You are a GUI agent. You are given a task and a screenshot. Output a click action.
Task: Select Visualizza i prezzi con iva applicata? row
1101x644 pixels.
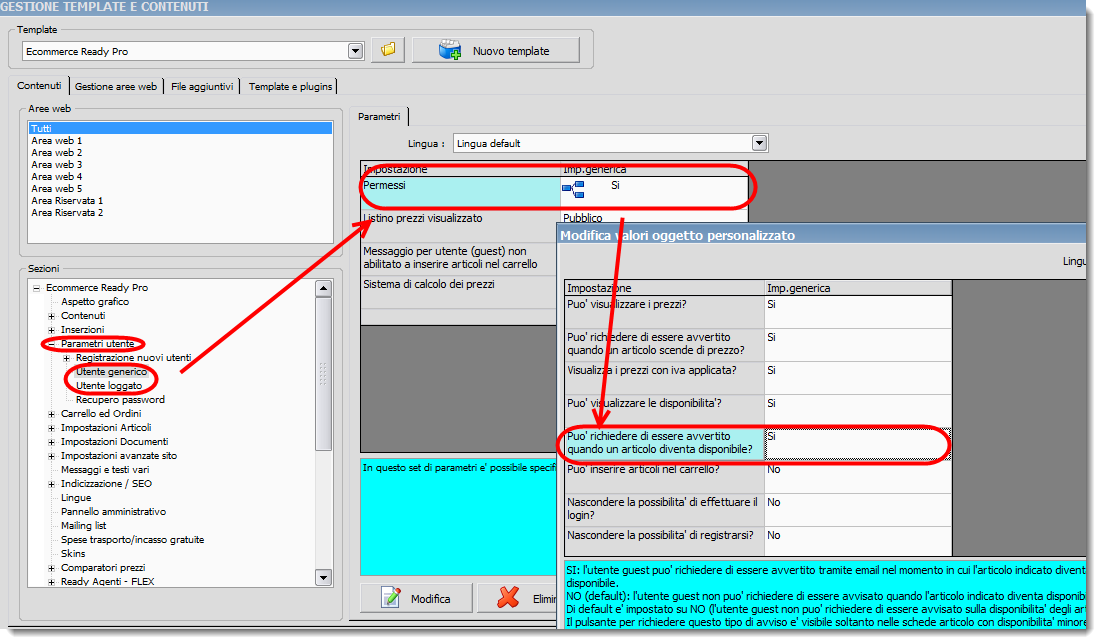pos(758,378)
